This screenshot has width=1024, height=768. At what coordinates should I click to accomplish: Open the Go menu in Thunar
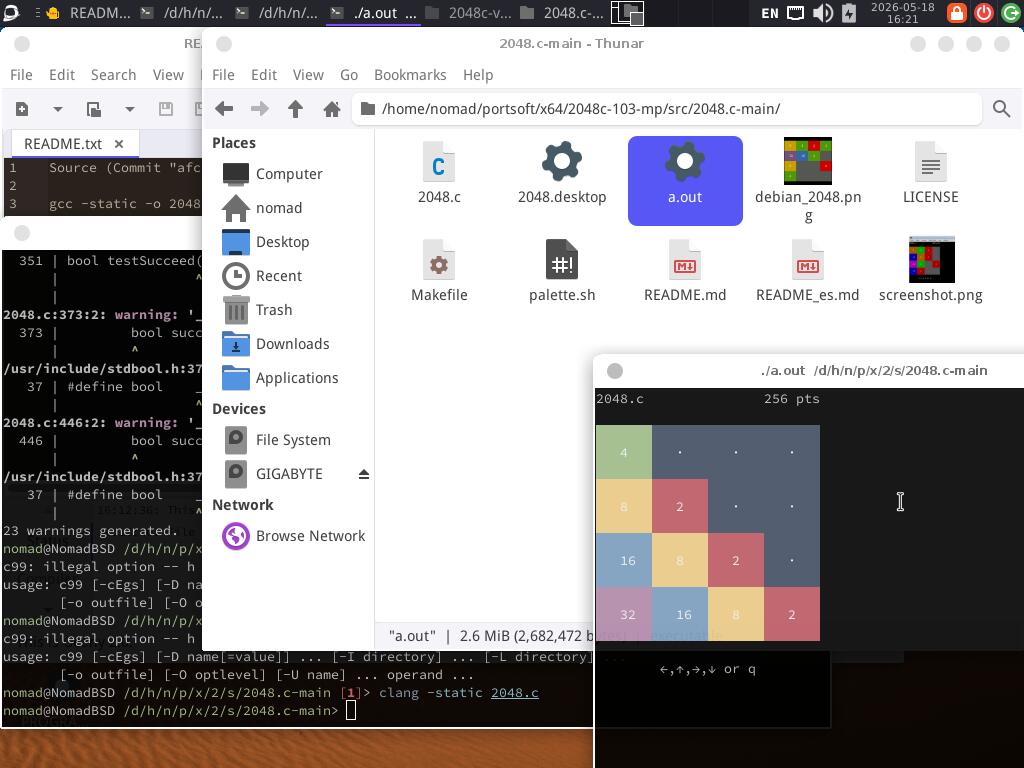(x=349, y=75)
